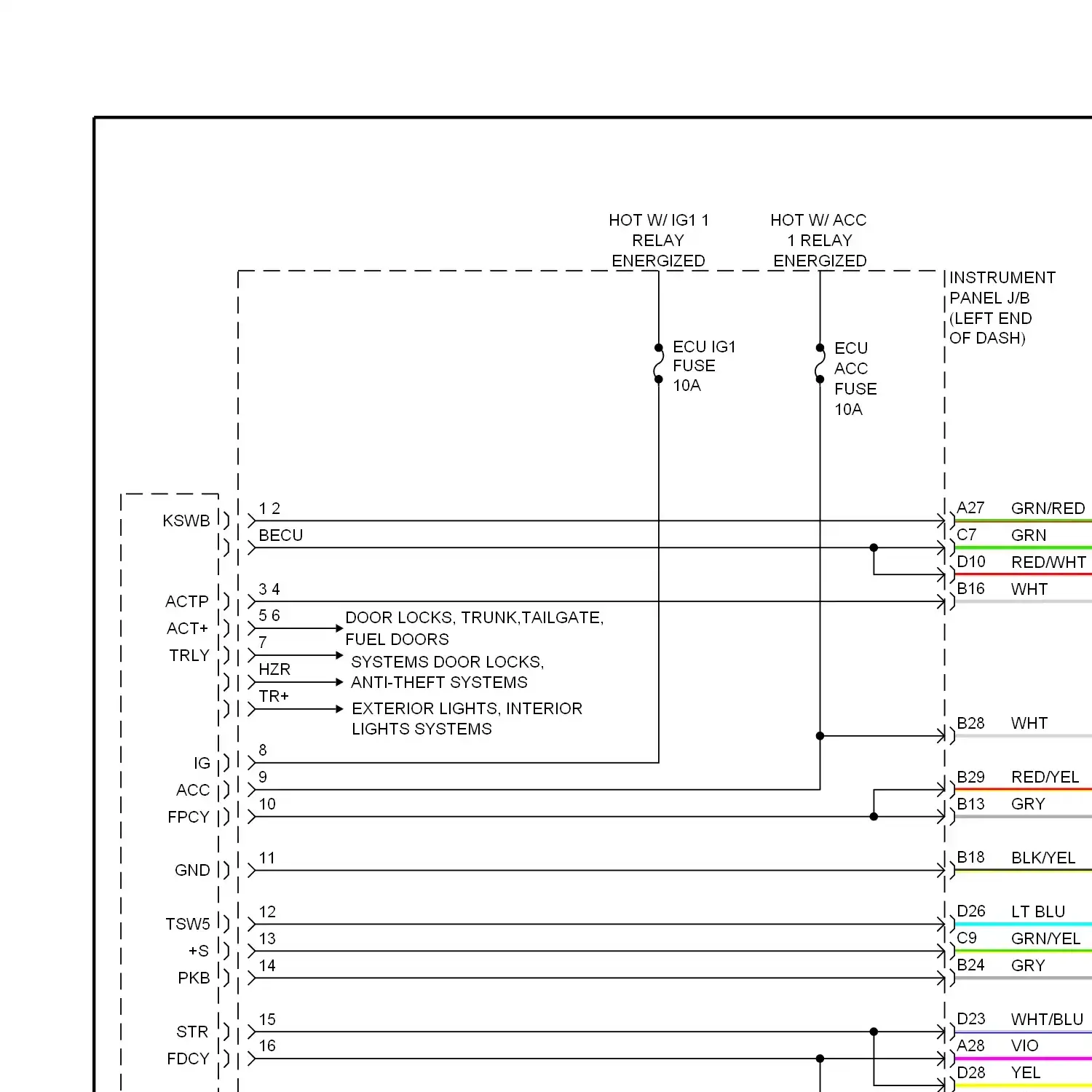The height and width of the screenshot is (1092, 1092).
Task: Click the ECU IG1 FUSE 10A label
Action: pyautogui.click(x=704, y=365)
